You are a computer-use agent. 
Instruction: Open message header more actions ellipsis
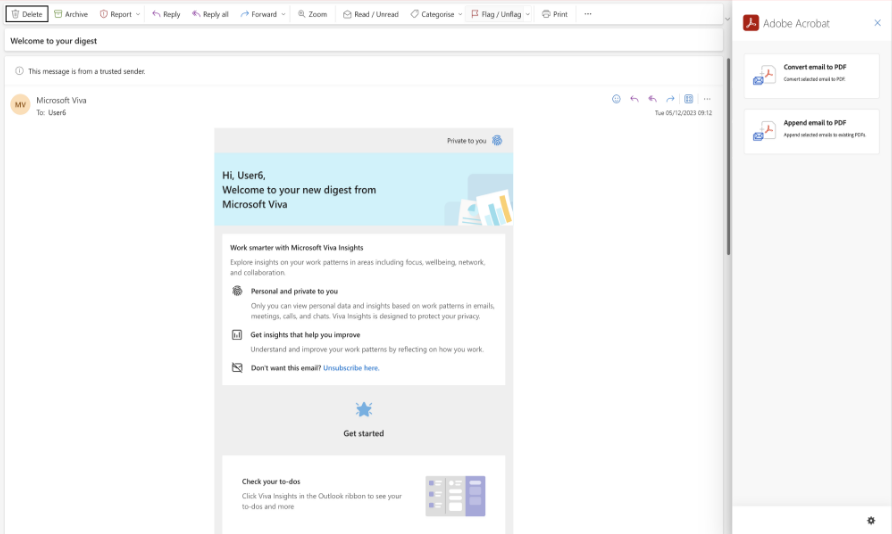[707, 99]
